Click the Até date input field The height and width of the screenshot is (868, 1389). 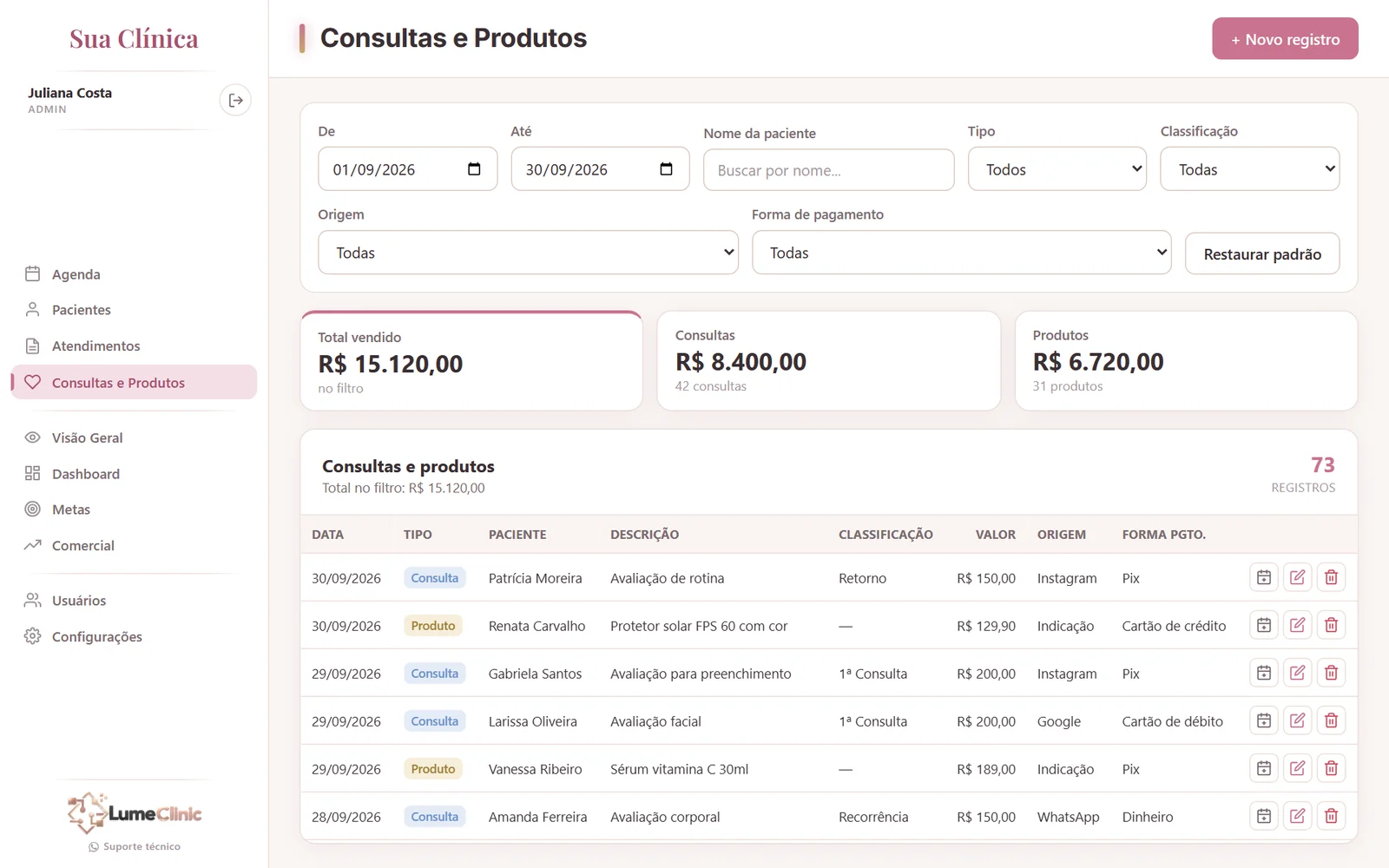tap(601, 169)
